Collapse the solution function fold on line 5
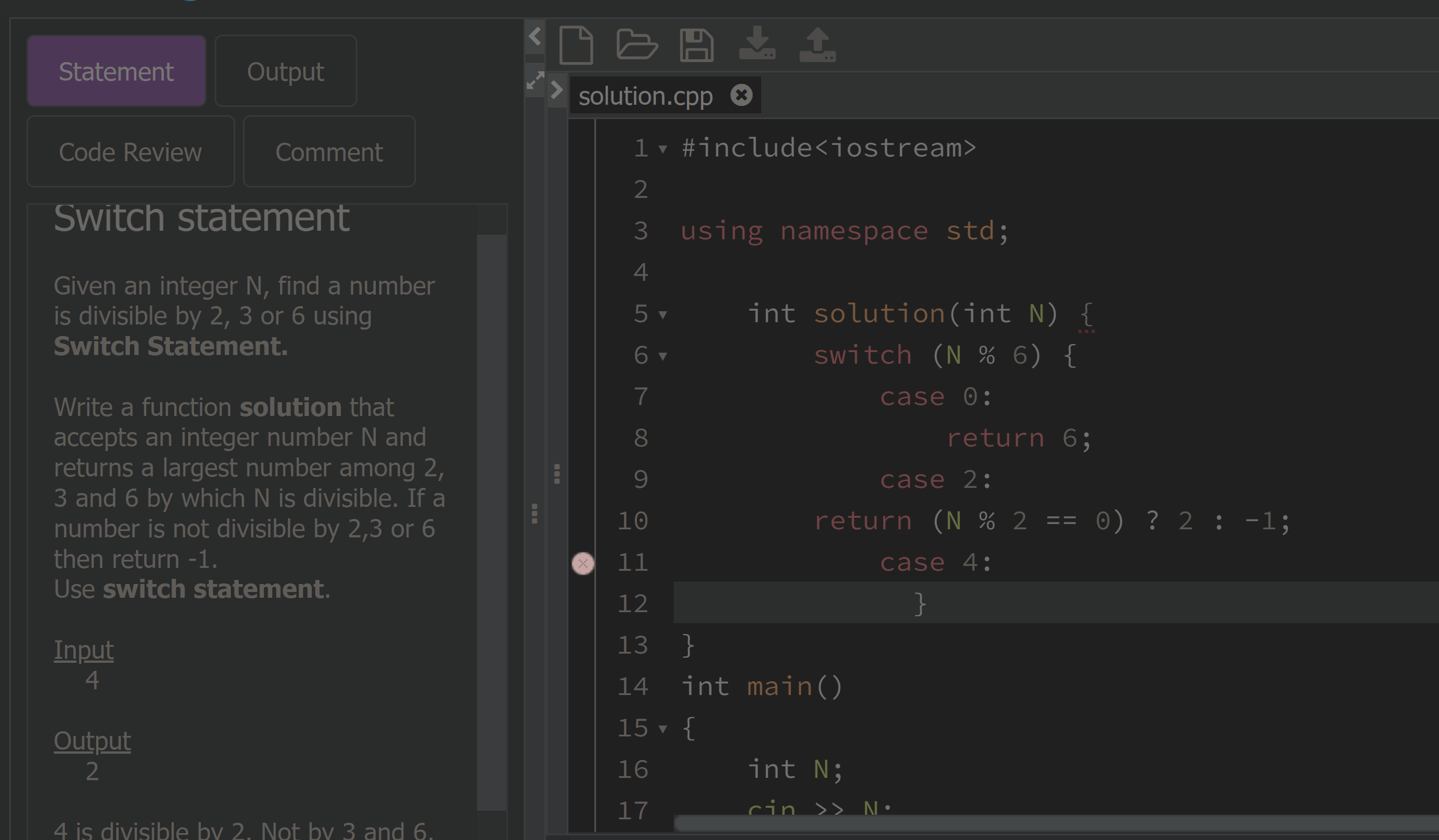This screenshot has width=1439, height=840. coord(663,314)
